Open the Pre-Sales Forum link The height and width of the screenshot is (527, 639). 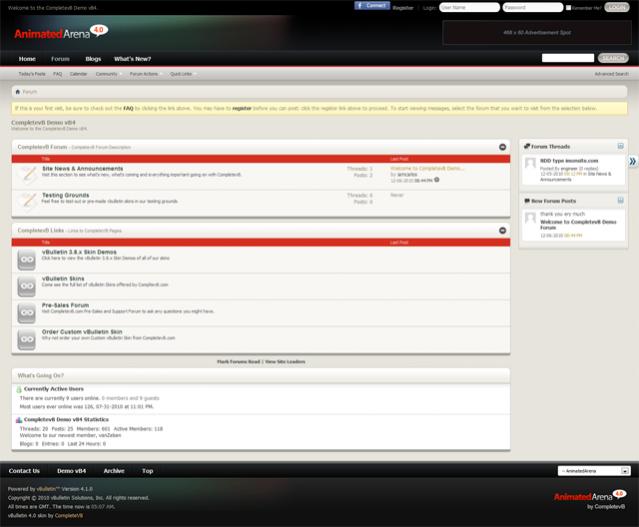[x=65, y=305]
